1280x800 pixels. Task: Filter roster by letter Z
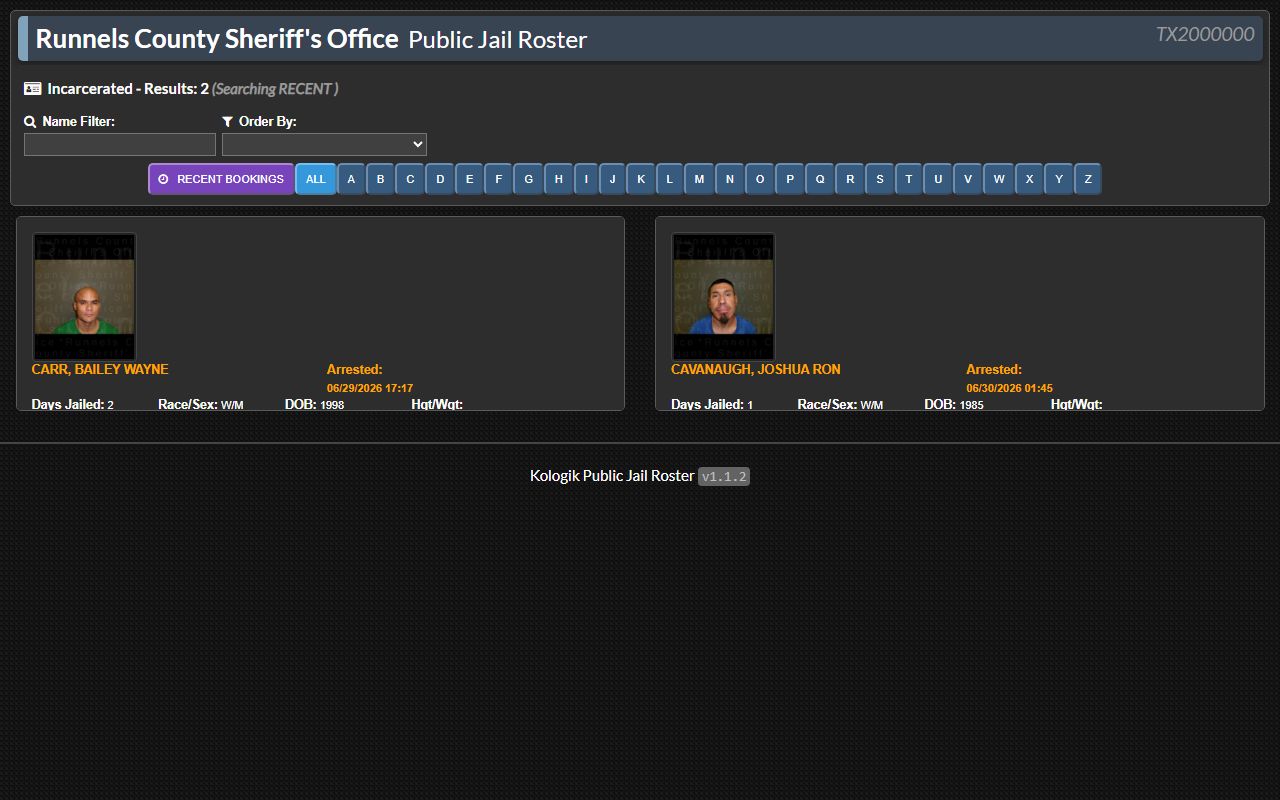(1088, 179)
